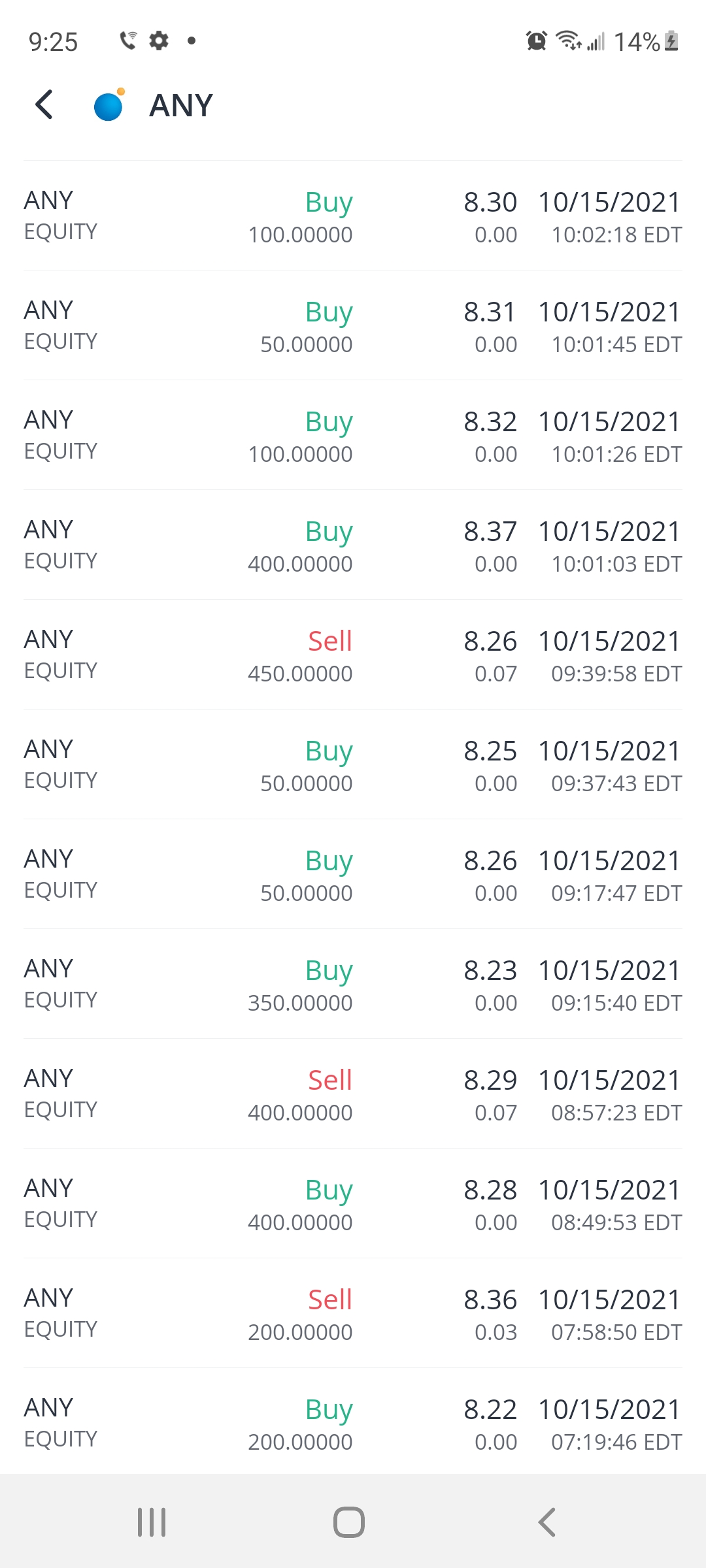Viewport: 706px width, 1568px height.
Task: Tap the alarm icon in status bar
Action: coord(536,41)
